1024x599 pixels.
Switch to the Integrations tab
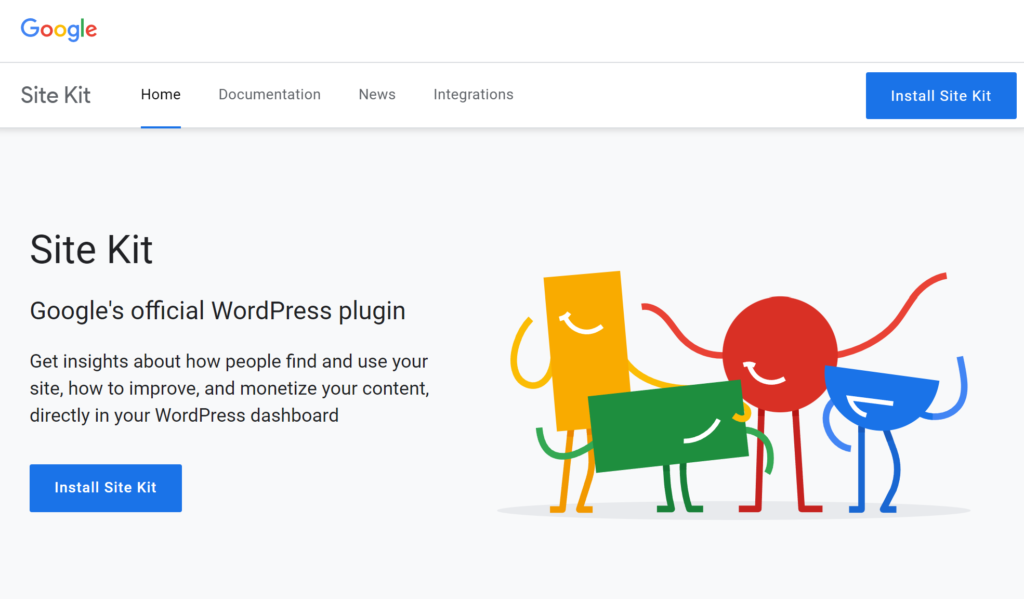[473, 95]
